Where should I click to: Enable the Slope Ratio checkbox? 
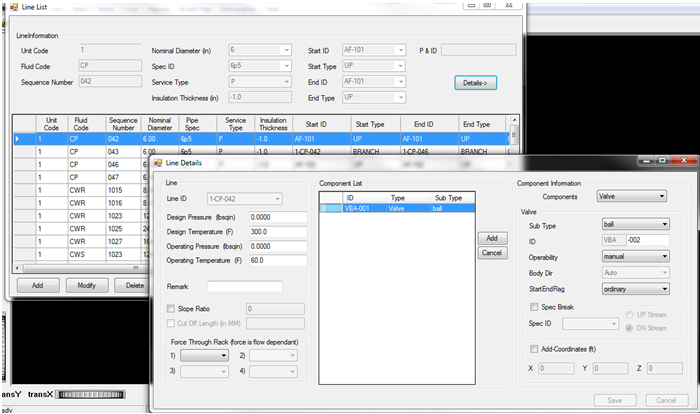click(x=171, y=309)
